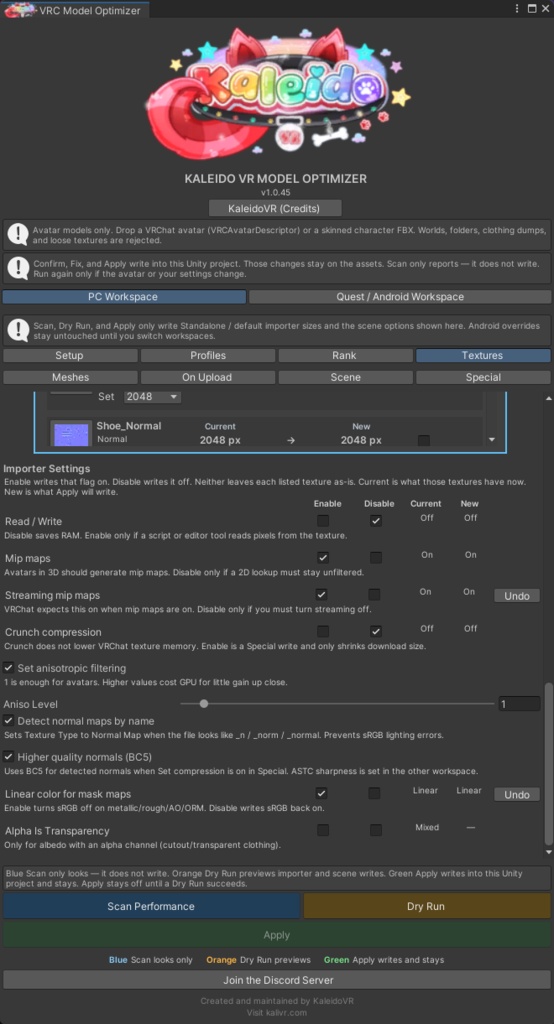Image resolution: width=554 pixels, height=1024 pixels.
Task: Check Enable for Read / Write
Action: point(323,520)
